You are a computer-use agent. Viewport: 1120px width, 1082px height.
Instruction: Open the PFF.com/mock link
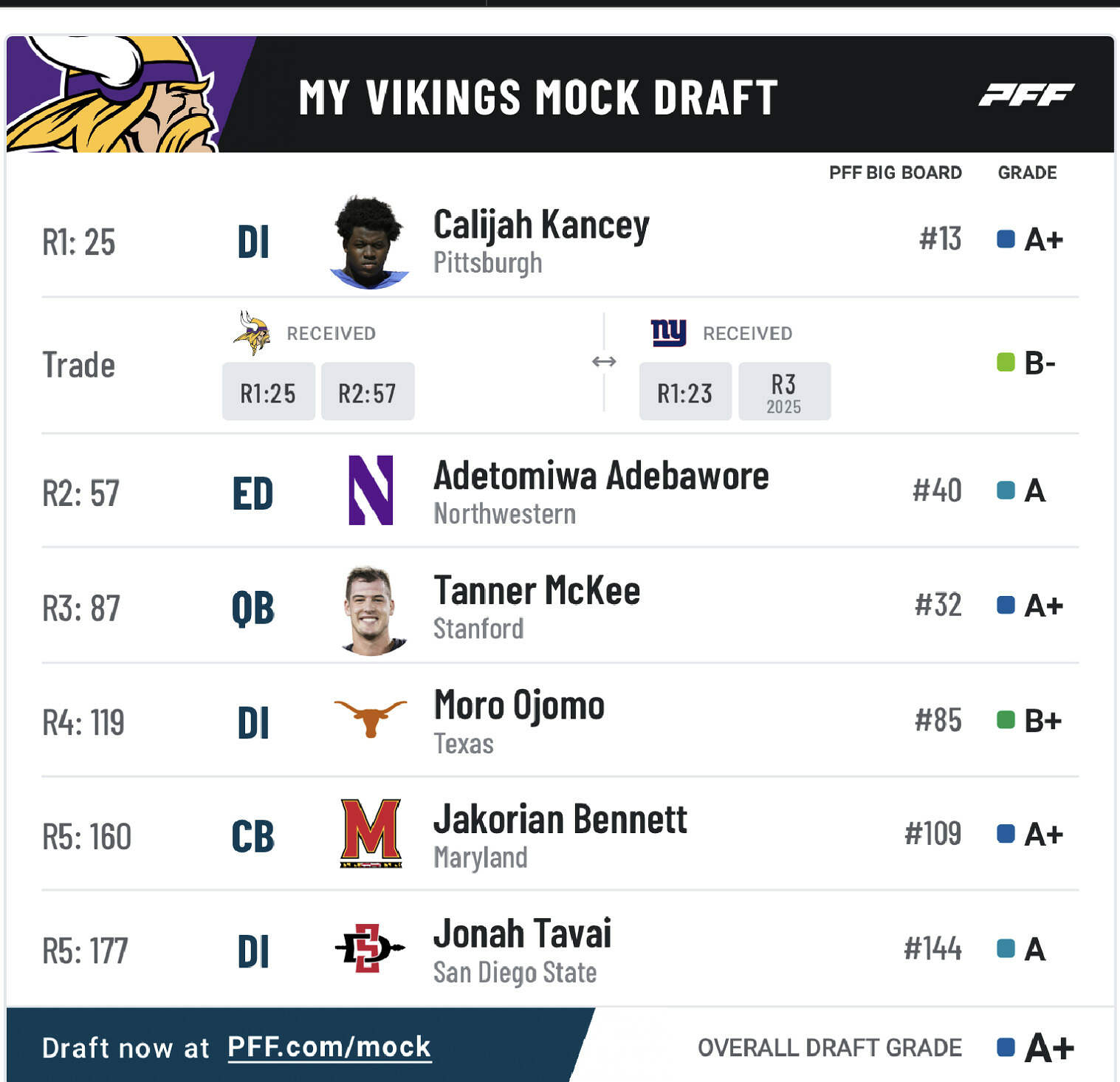[x=329, y=1047]
